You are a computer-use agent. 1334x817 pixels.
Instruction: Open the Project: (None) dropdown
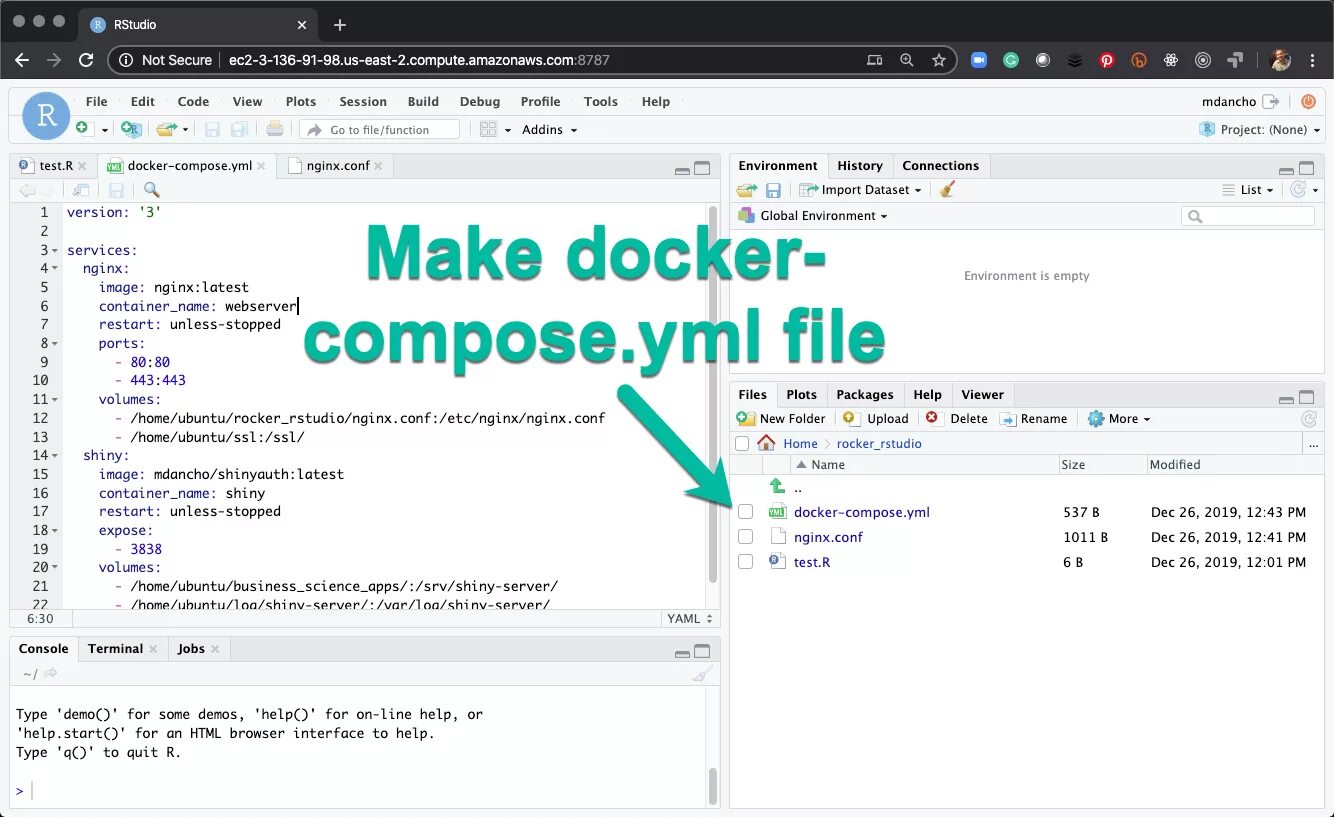[1258, 129]
